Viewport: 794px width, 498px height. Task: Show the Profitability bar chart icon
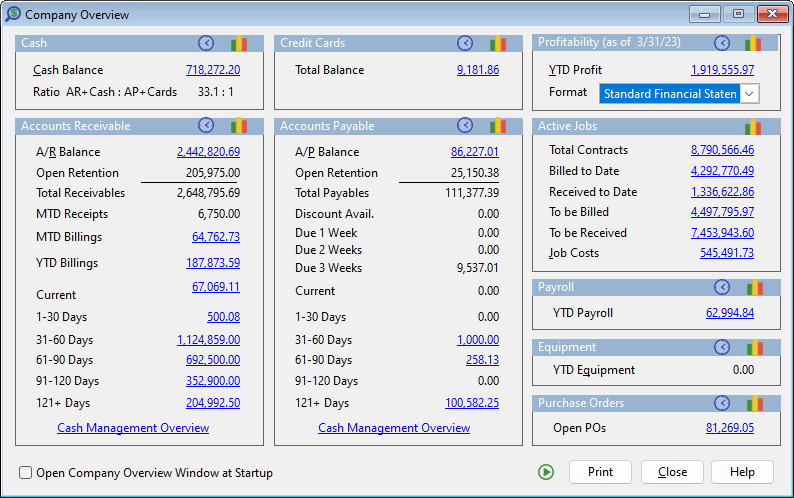coord(753,43)
